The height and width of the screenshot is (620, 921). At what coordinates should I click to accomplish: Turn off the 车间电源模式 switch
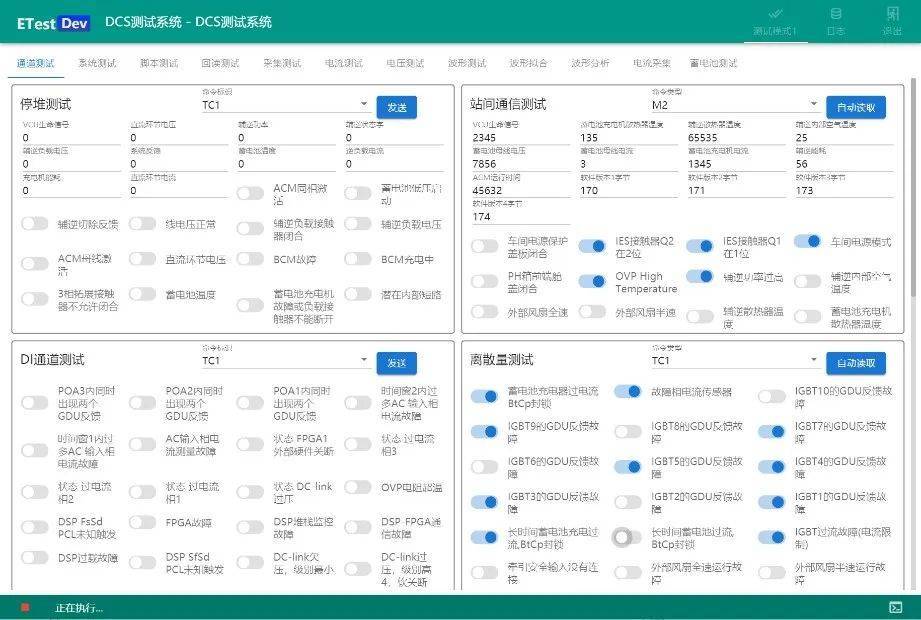[x=808, y=241]
